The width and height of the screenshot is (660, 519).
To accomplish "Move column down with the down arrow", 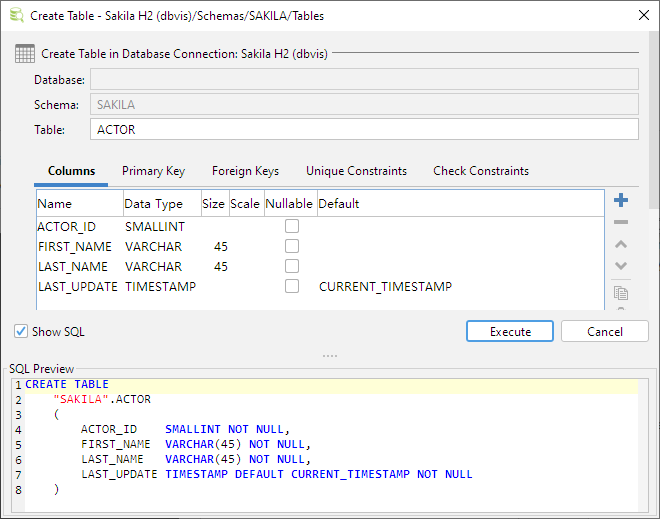I will click(x=621, y=266).
